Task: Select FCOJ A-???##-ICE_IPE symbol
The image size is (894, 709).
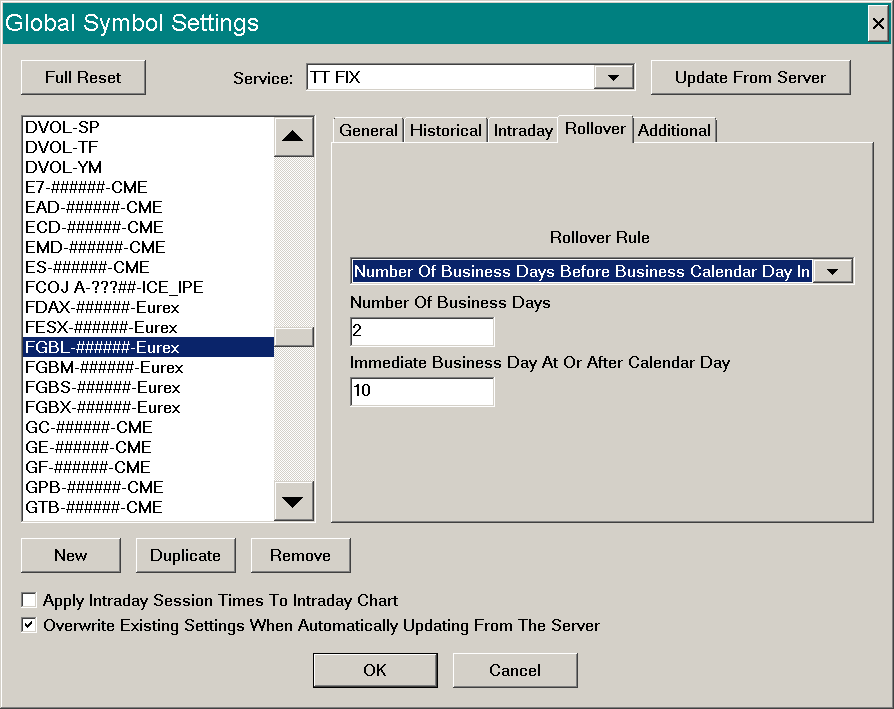Action: (148, 287)
